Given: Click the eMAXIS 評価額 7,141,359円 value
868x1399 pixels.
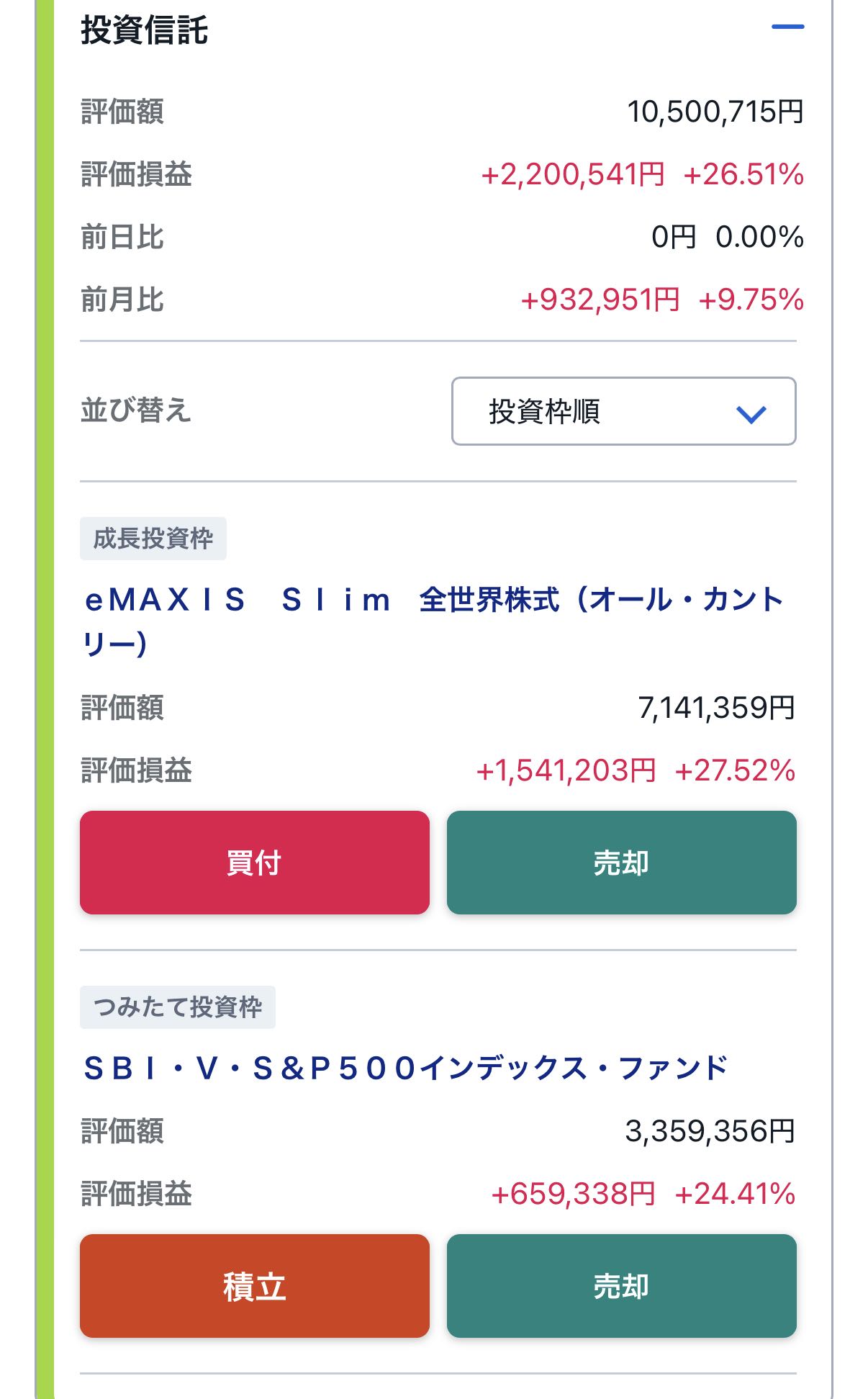Looking at the screenshot, I should click(x=716, y=709).
